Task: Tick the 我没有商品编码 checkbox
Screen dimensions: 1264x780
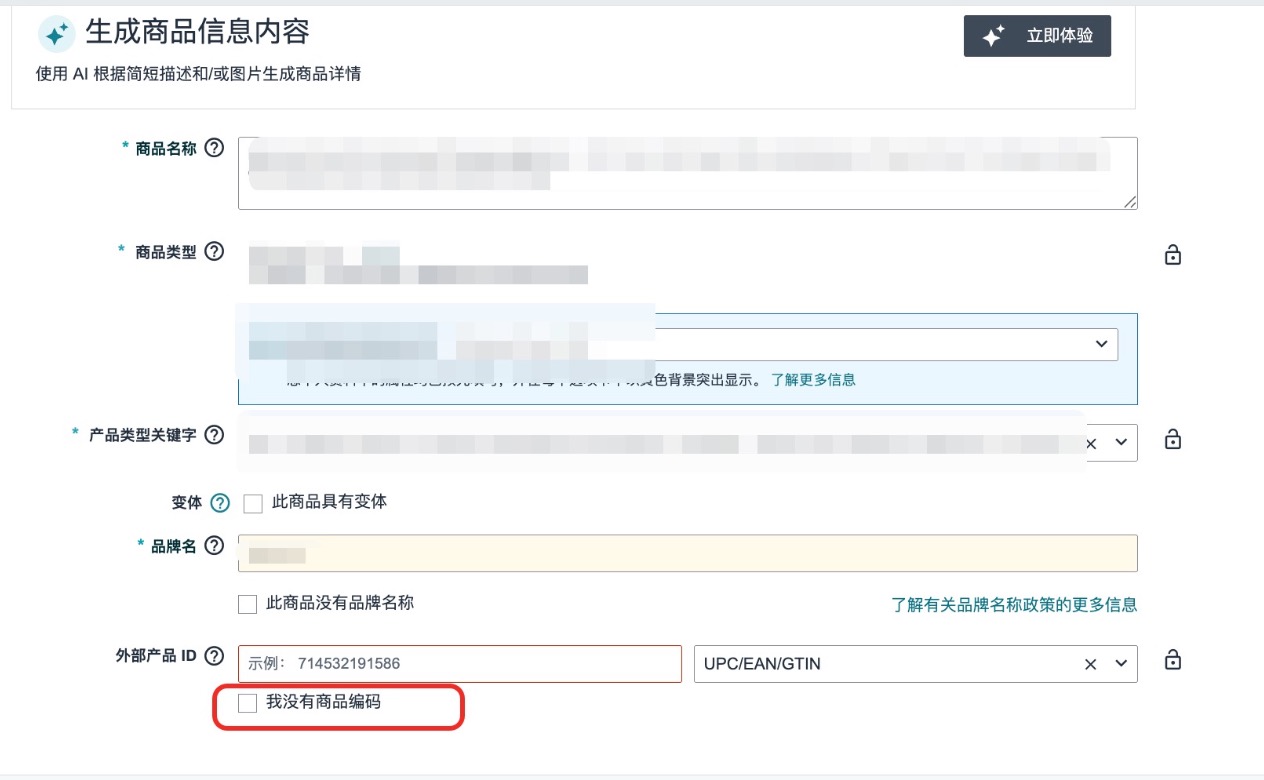Action: click(x=248, y=704)
